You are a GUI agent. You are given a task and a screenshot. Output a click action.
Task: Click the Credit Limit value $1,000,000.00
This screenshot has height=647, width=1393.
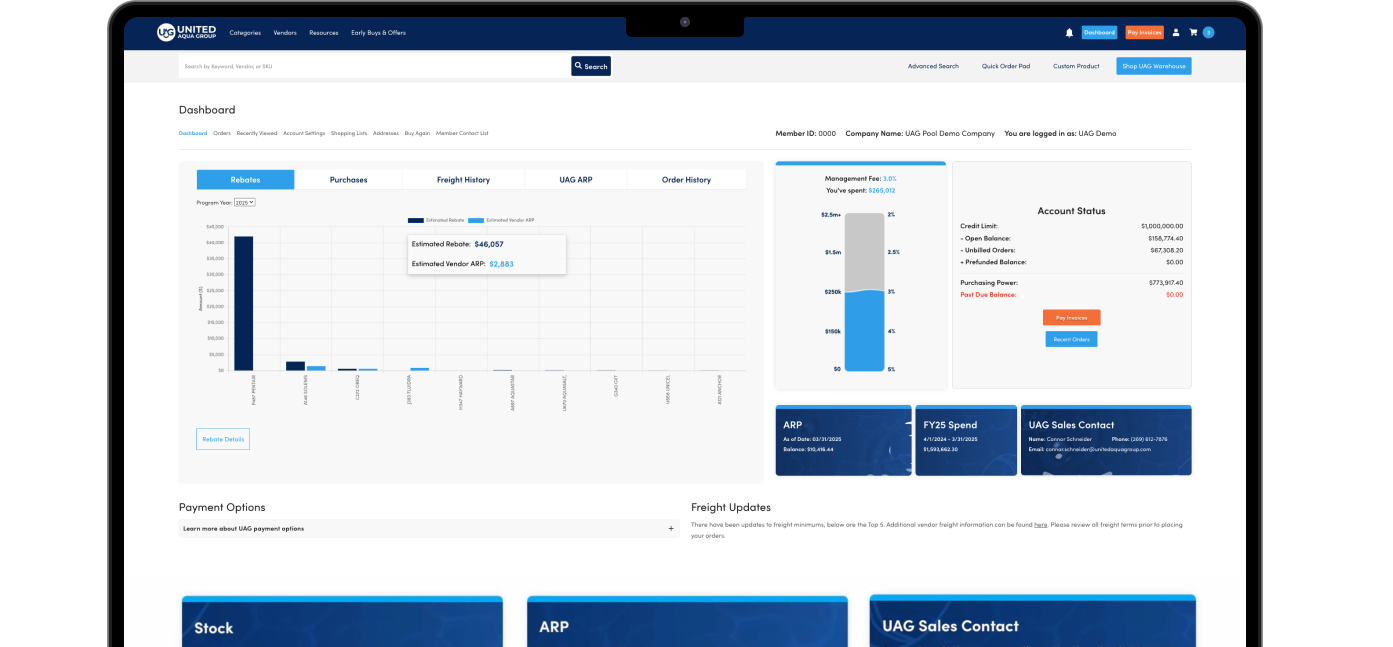pos(1160,226)
